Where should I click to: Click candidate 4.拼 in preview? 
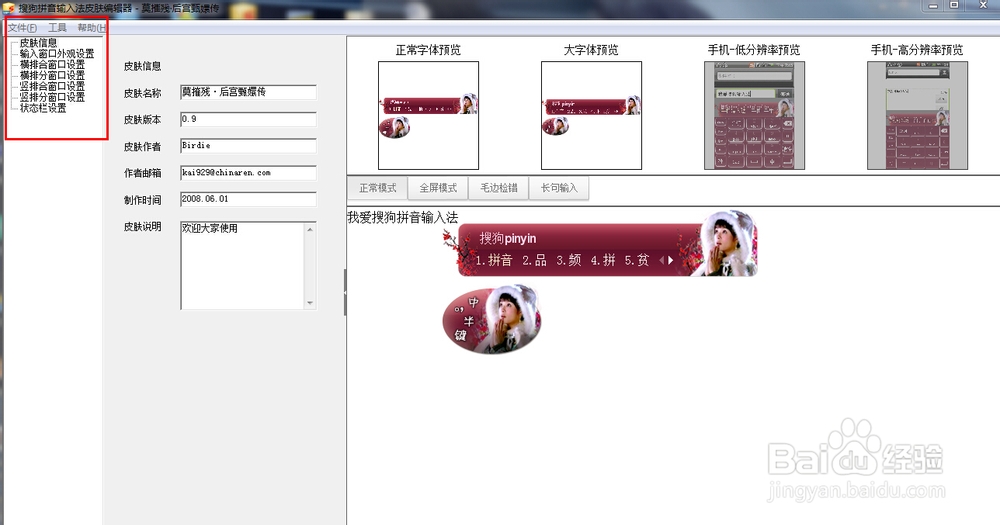pyautogui.click(x=603, y=260)
